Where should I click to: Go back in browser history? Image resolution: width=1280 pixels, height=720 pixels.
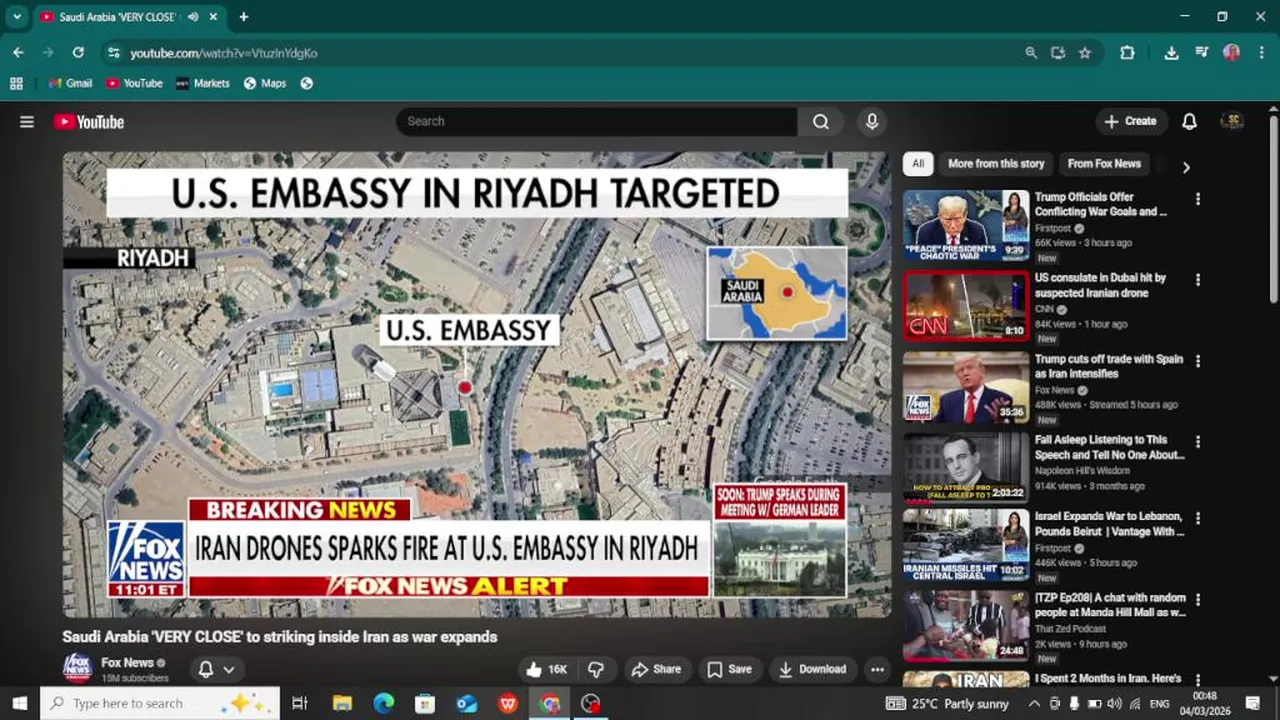18,53
